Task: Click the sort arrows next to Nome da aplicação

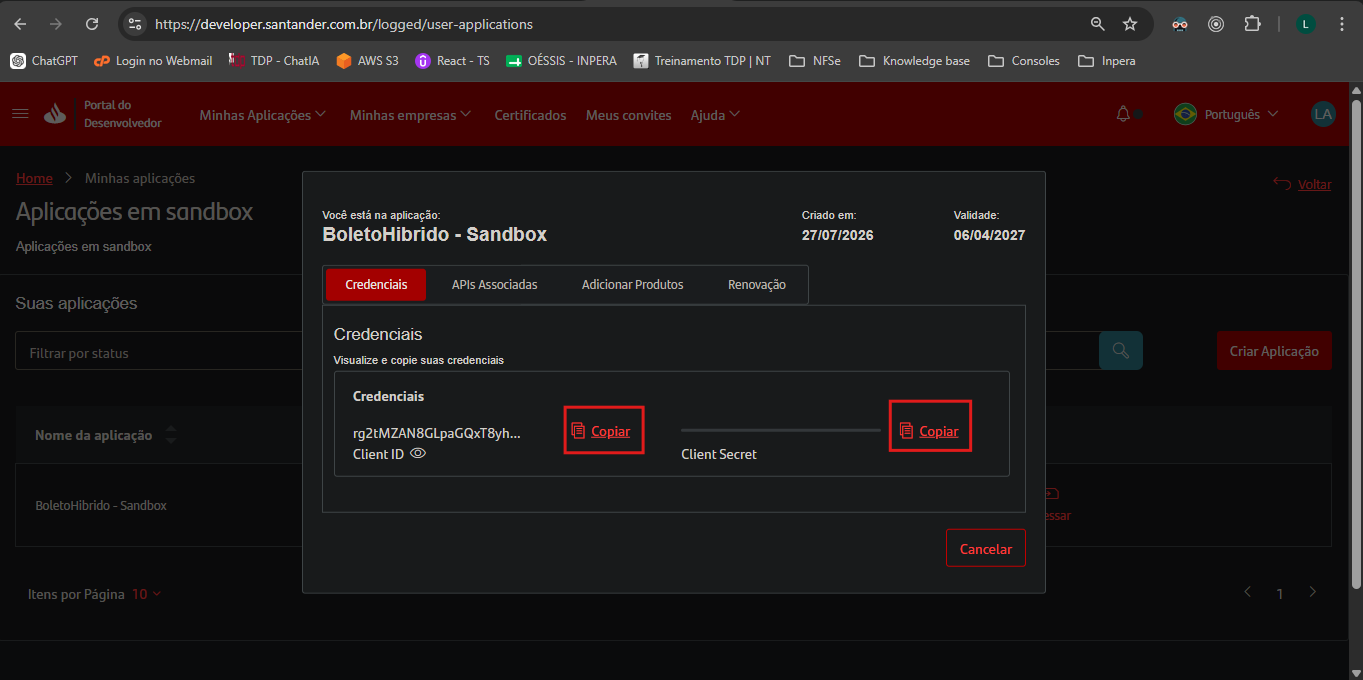Action: [170, 435]
